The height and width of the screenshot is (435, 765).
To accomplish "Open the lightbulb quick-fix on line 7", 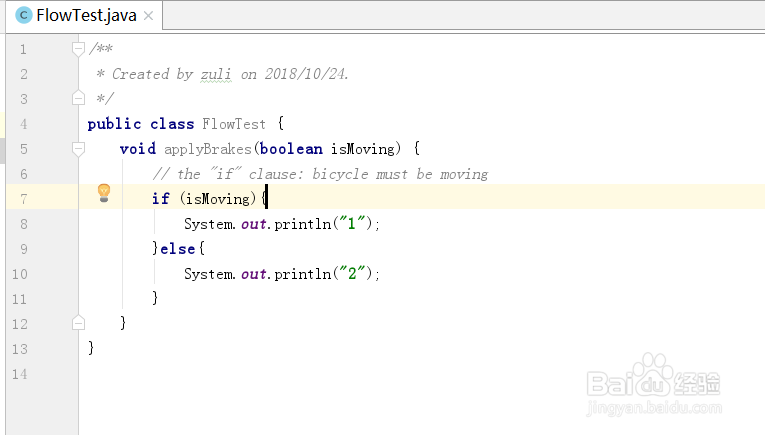I will click(104, 193).
